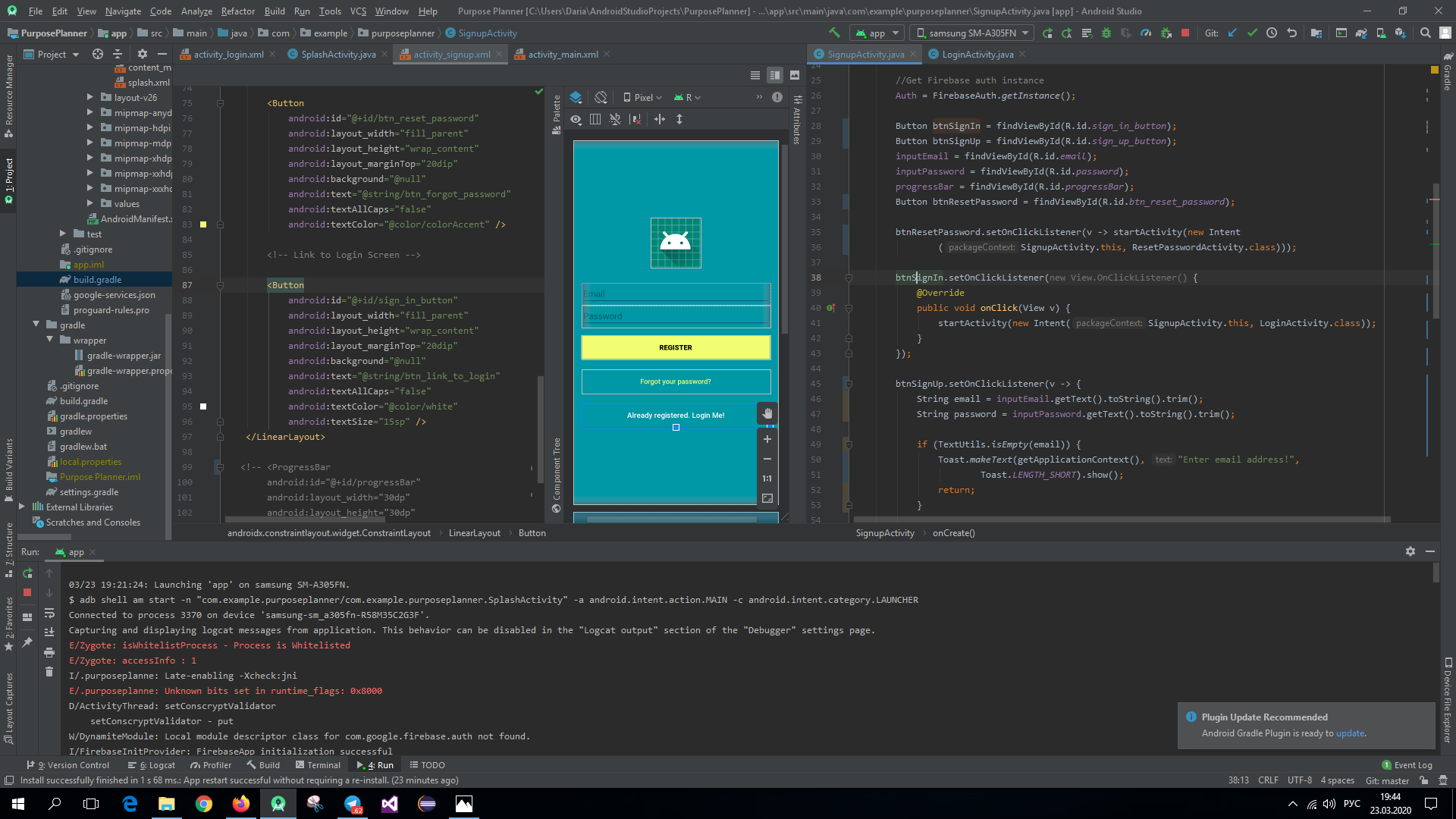The image size is (1456, 819).
Task: Click Git update project arrow icon
Action: (1232, 33)
